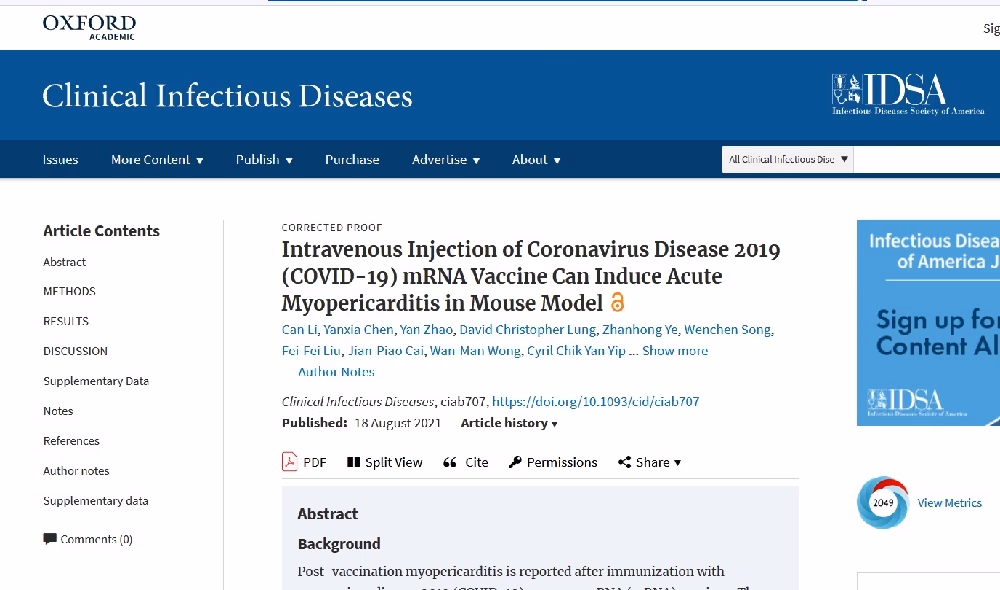Open the About menu

[536, 159]
